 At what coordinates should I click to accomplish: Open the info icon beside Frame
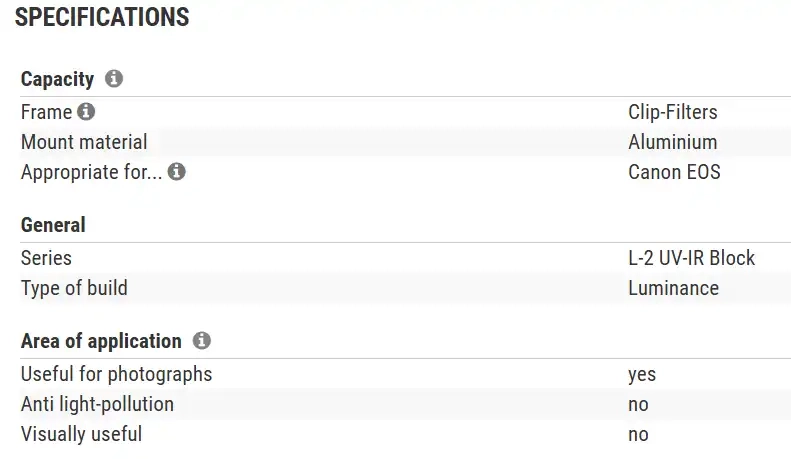coord(86,112)
